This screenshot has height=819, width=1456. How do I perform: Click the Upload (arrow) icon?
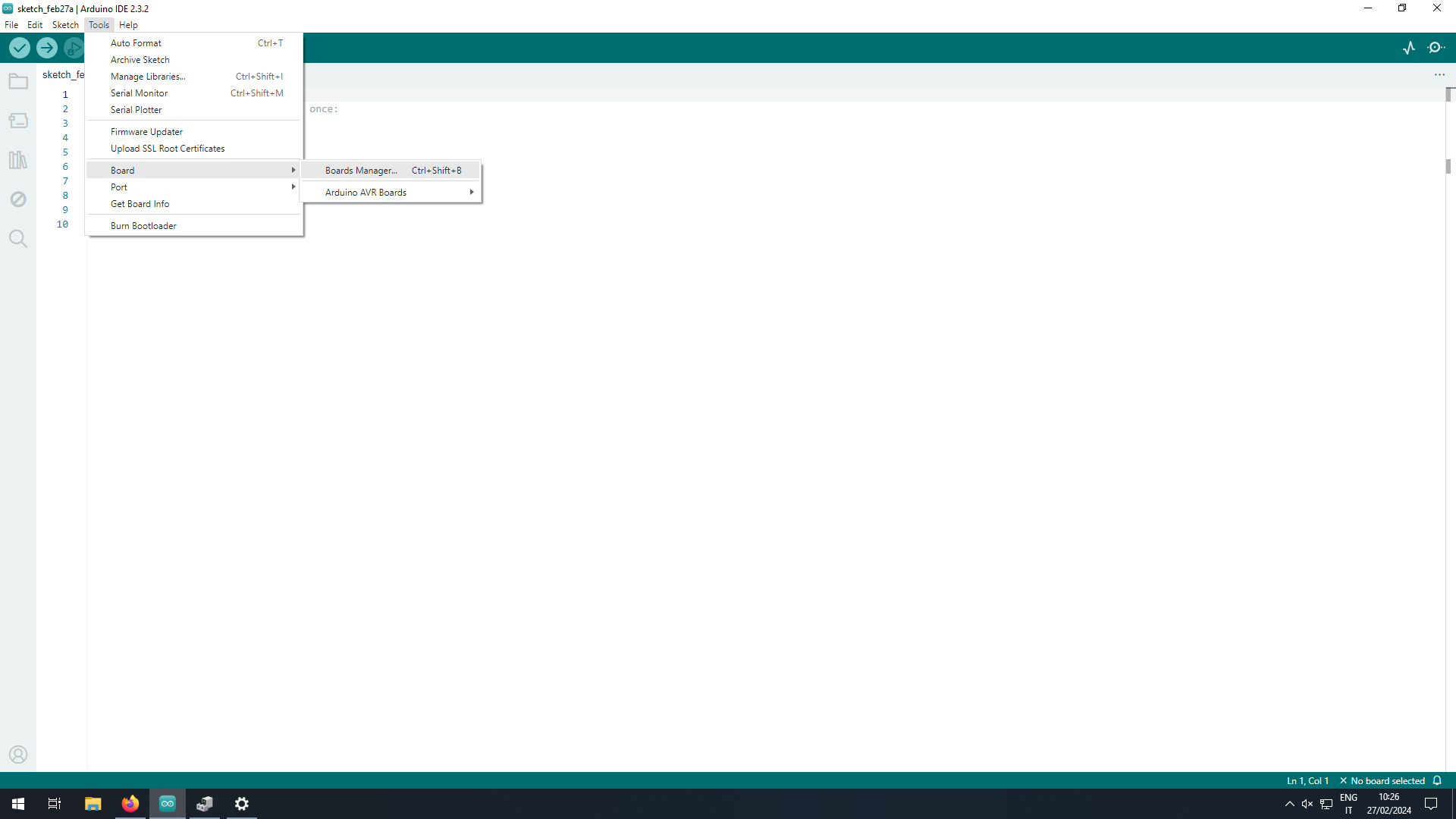pos(47,48)
